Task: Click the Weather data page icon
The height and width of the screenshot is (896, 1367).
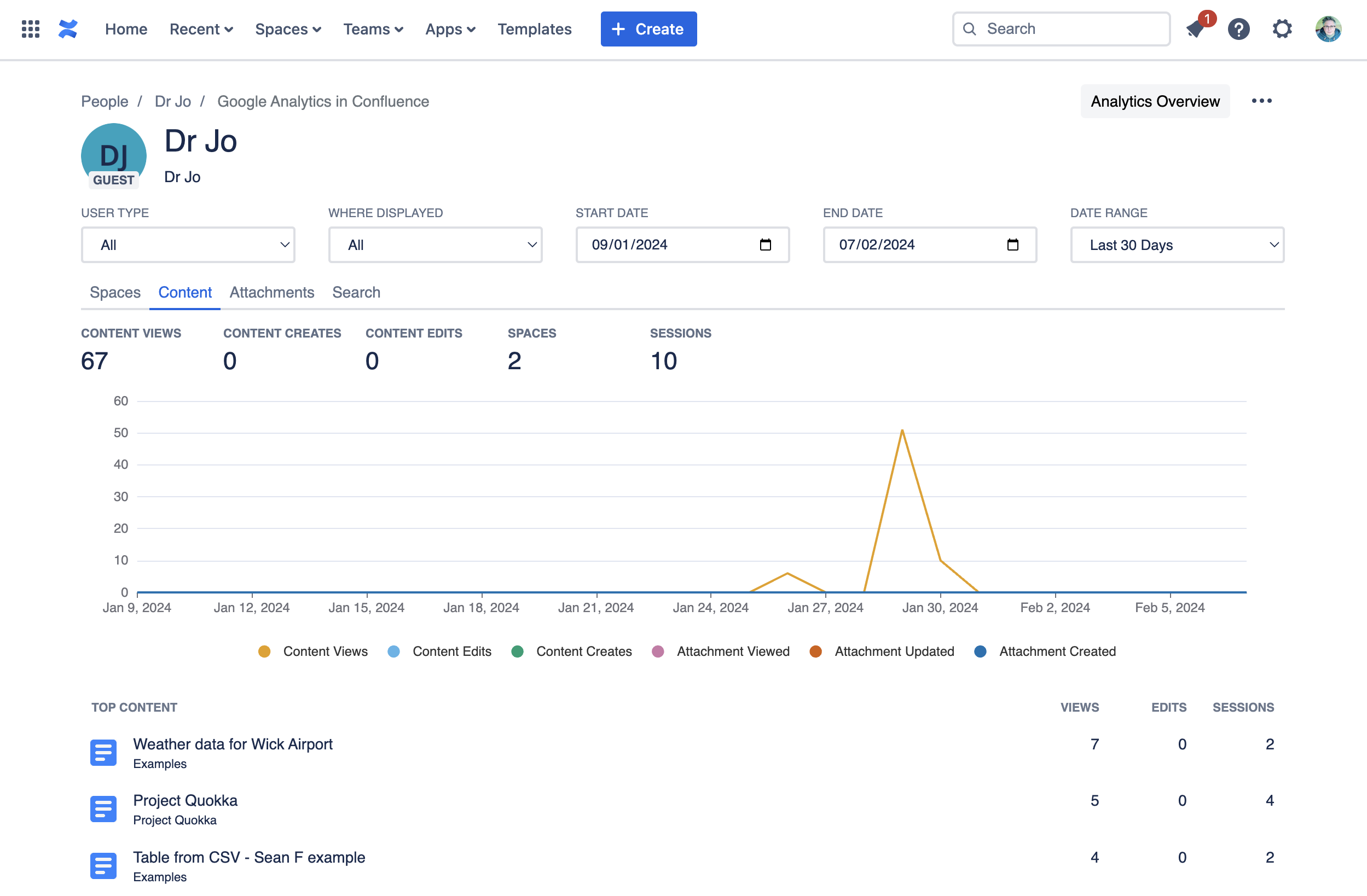Action: (103, 753)
